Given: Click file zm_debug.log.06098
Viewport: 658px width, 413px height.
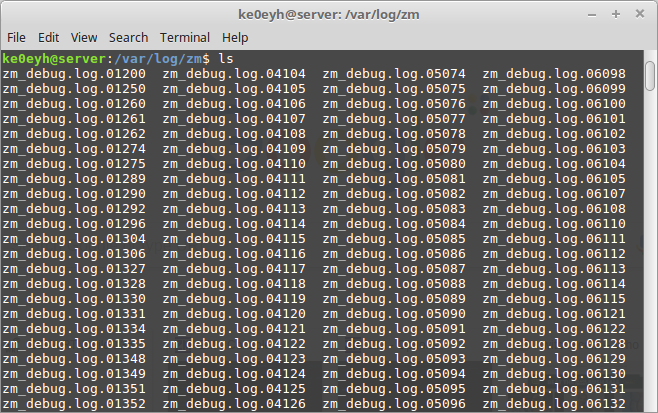Looking at the screenshot, I should click(554, 74).
